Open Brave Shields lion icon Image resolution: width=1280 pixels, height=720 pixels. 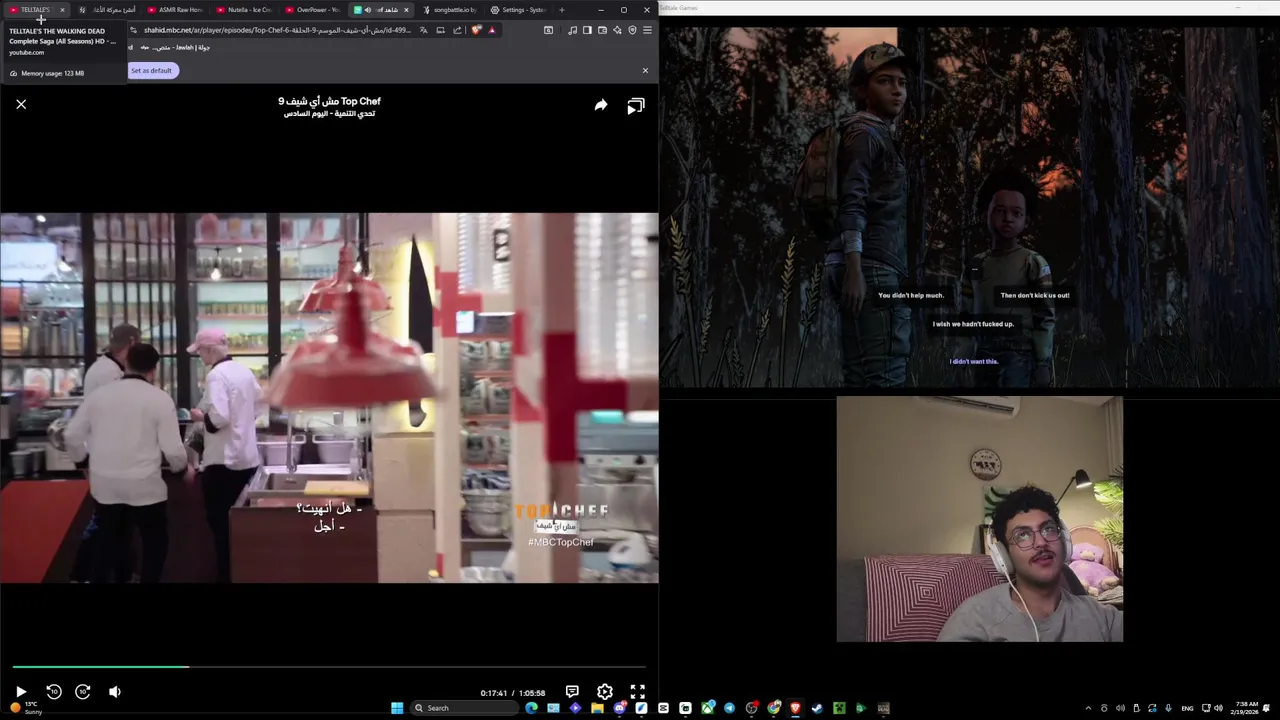[x=476, y=30]
